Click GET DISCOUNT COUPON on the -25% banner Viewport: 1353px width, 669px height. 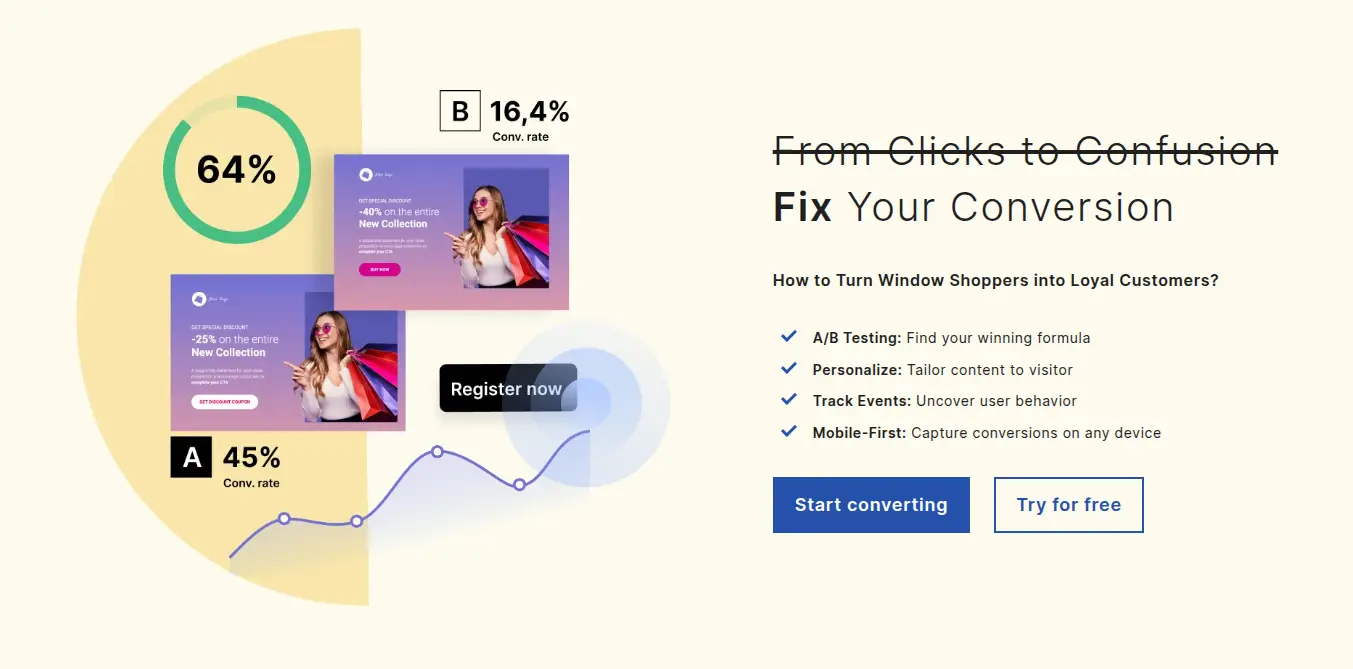click(225, 401)
